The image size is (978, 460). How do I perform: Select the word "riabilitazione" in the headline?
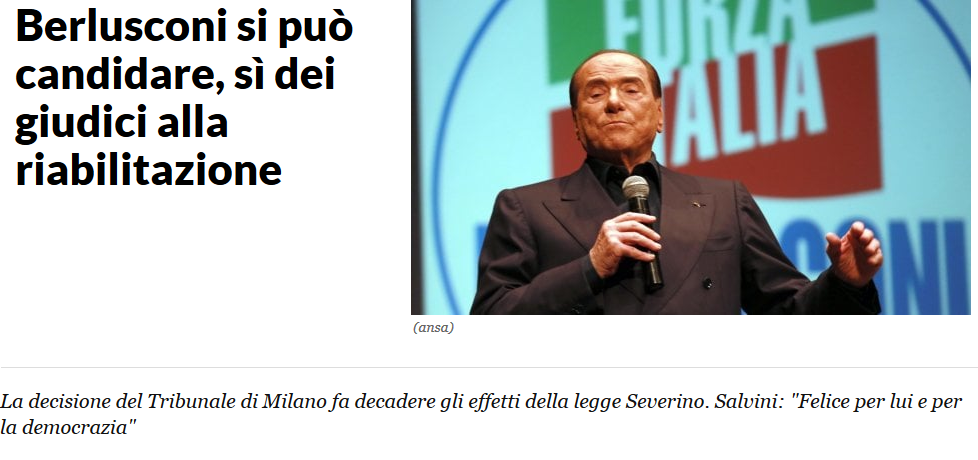click(148, 169)
